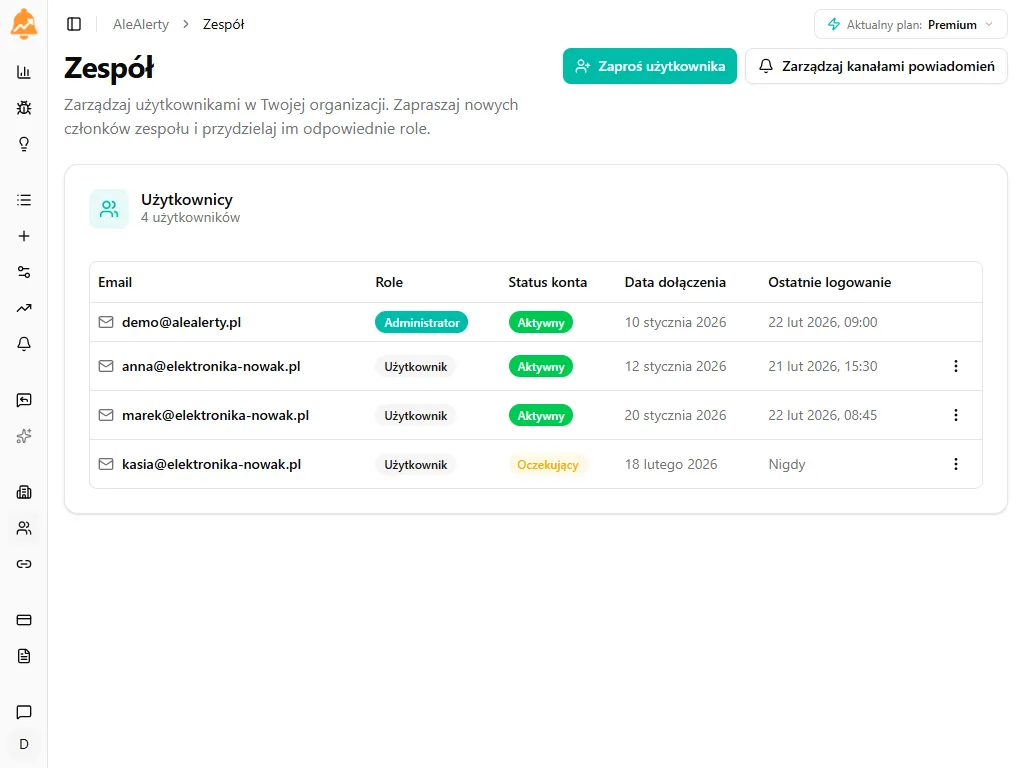Click the Status konta column header
This screenshot has width=1024, height=768.
(548, 282)
